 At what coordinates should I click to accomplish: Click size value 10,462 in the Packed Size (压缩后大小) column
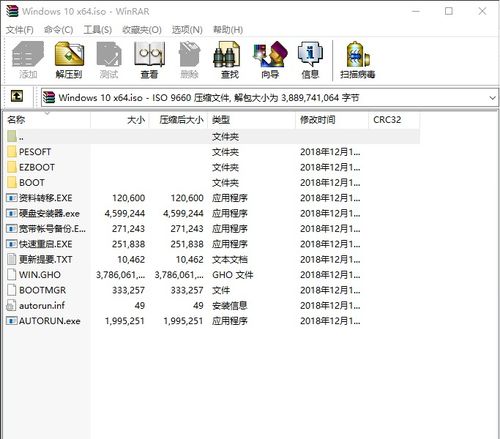point(190,259)
